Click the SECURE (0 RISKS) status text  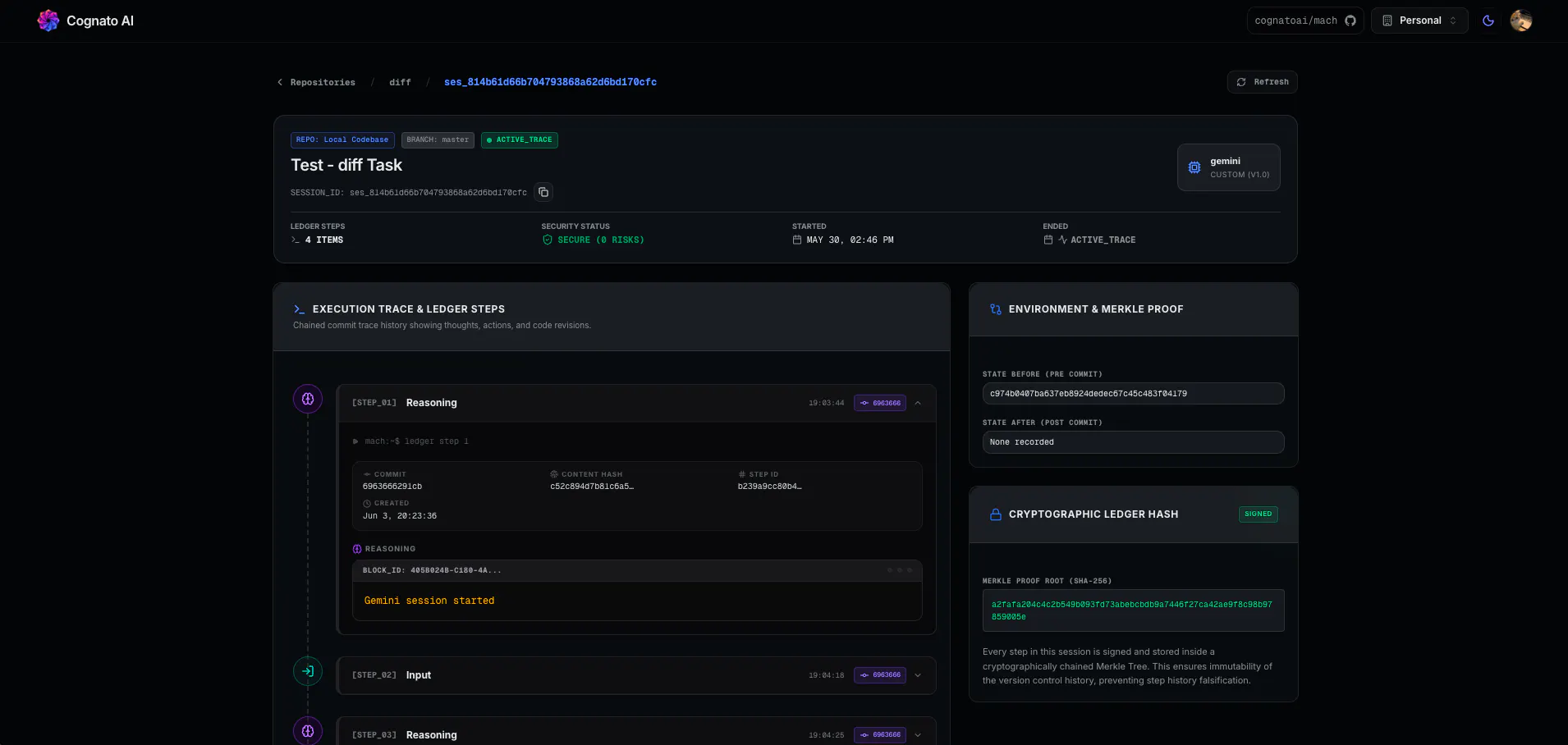pyautogui.click(x=601, y=240)
